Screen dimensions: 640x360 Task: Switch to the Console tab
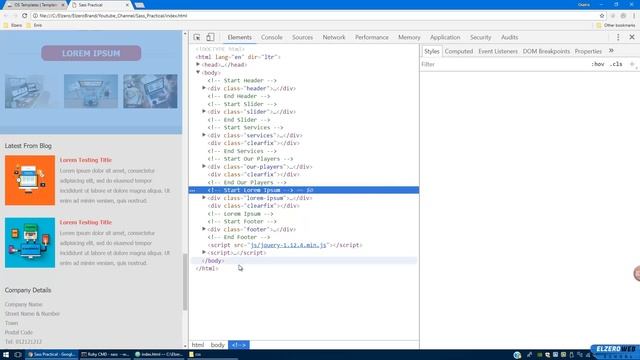271,37
